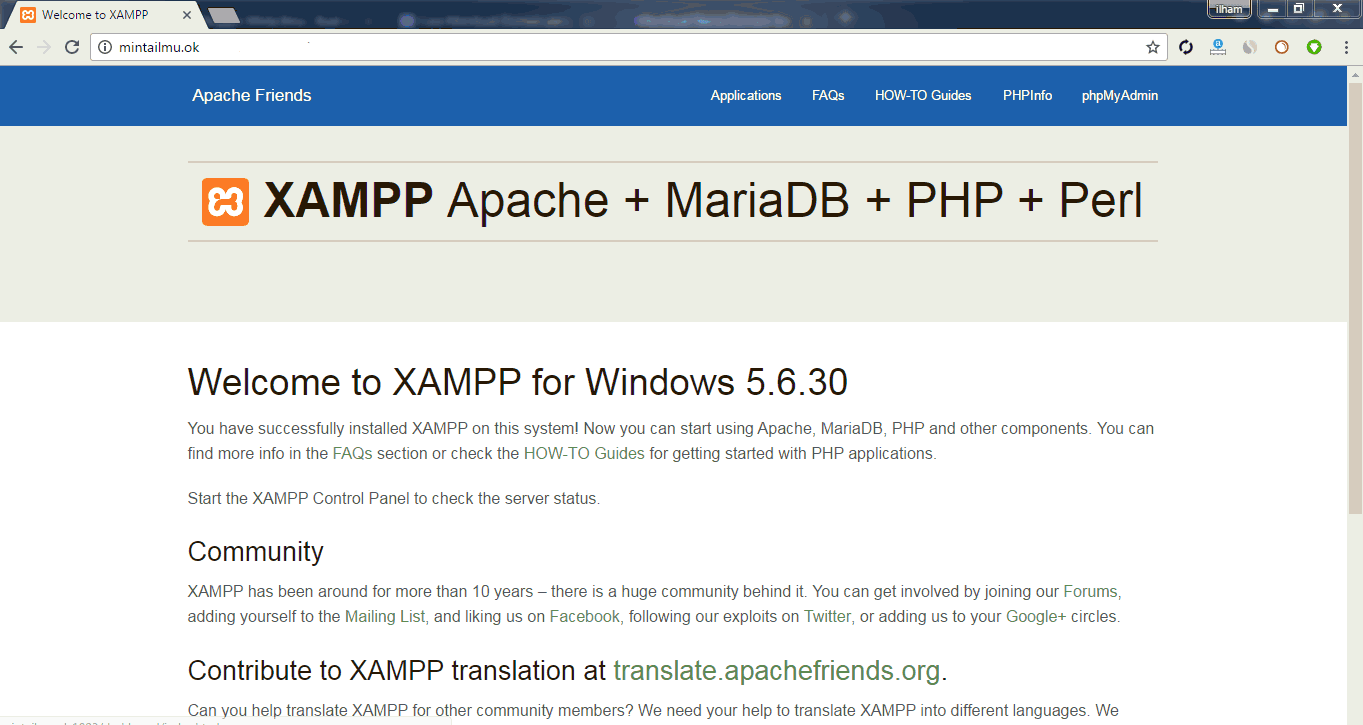This screenshot has height=725, width=1363.
Task: Click the address bar showing mintailmu.ok
Action: point(630,47)
